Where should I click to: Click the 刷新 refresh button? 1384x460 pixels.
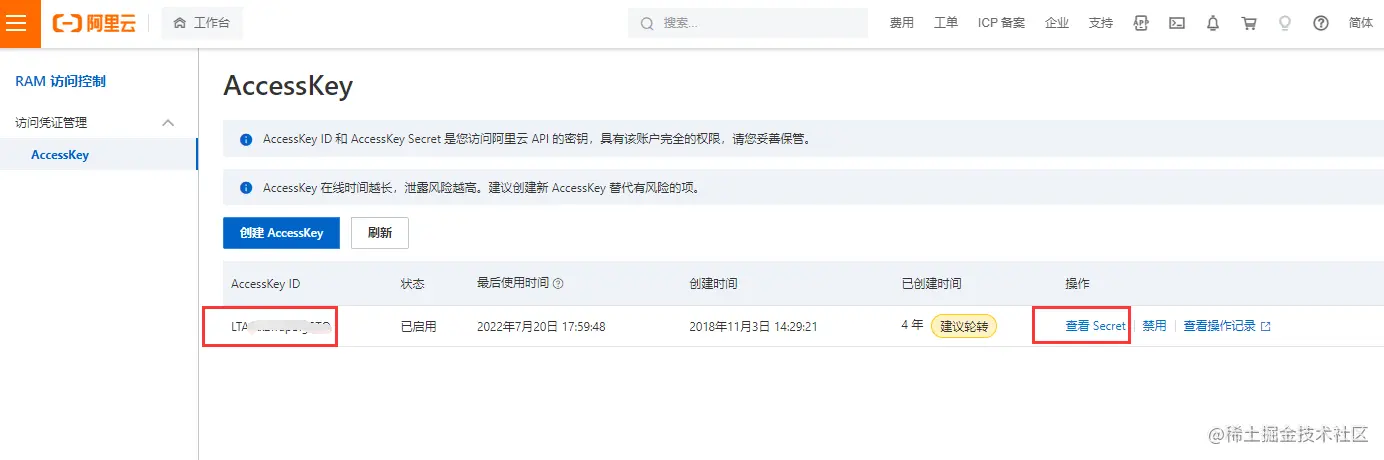pyautogui.click(x=380, y=232)
